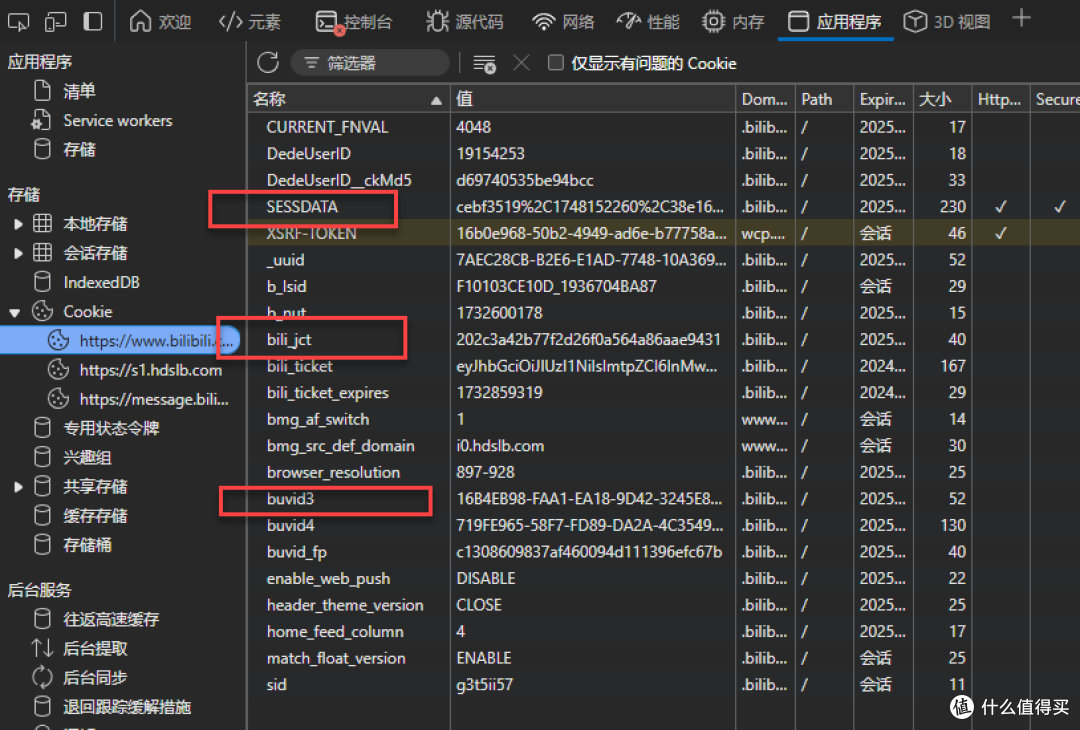Screen dimensions: 1080x730
Task: Select the header_theme_version cookie name
Action: point(345,605)
